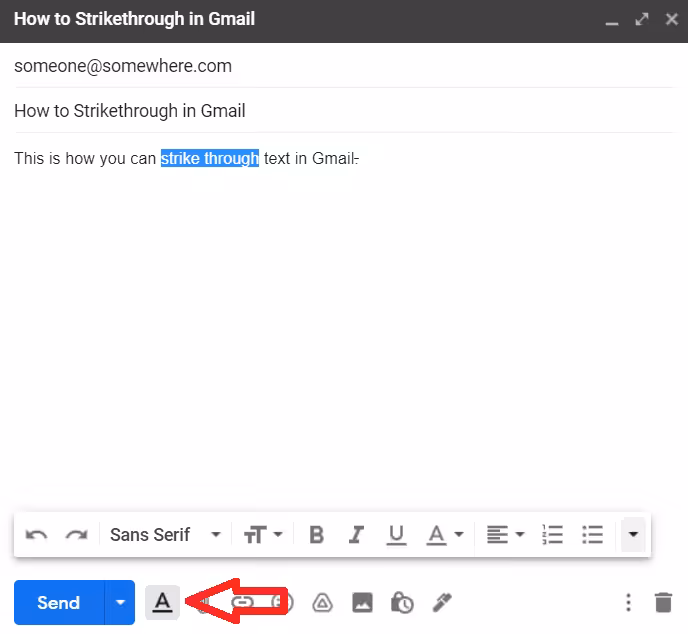Open the send options dropdown arrow
Image resolution: width=688 pixels, height=634 pixels.
click(x=120, y=602)
